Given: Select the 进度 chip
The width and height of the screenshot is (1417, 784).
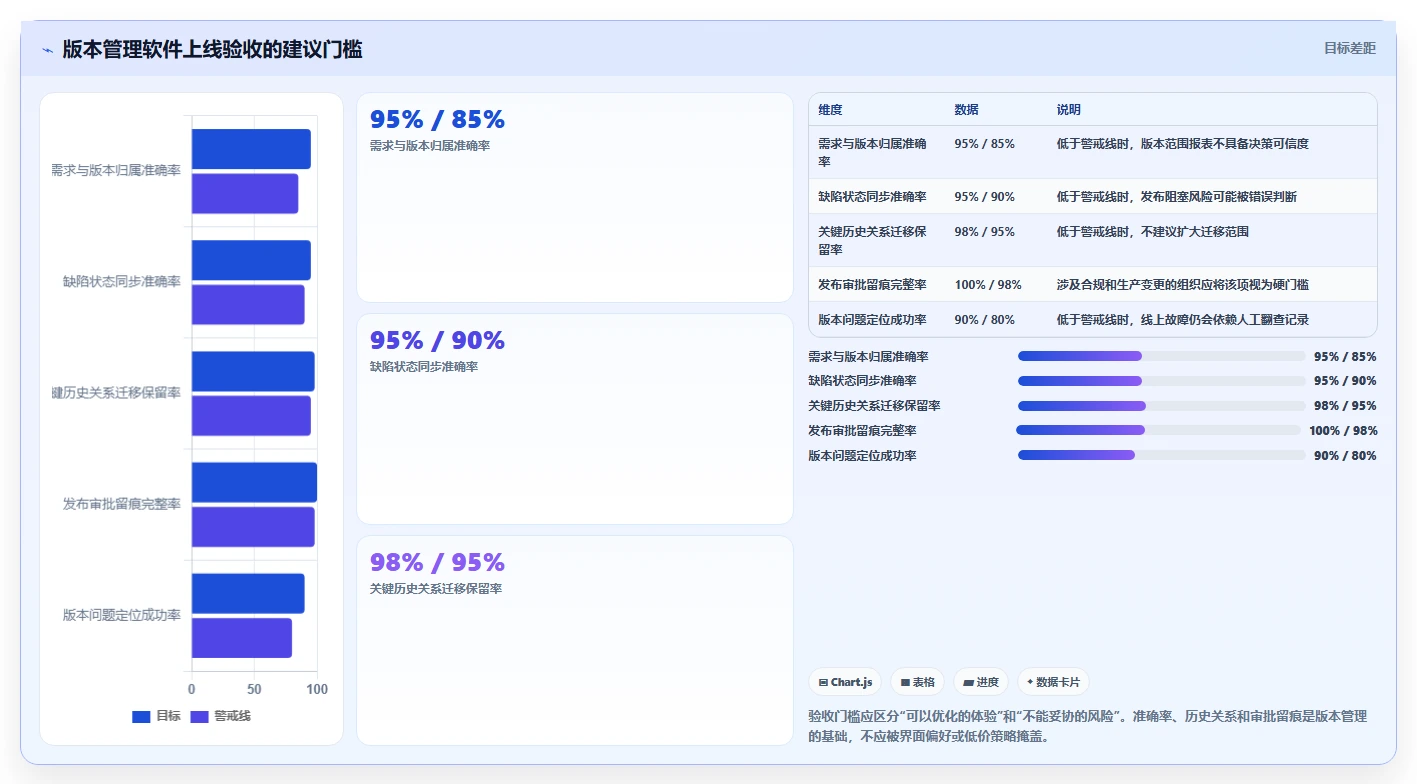Looking at the screenshot, I should click(x=980, y=682).
